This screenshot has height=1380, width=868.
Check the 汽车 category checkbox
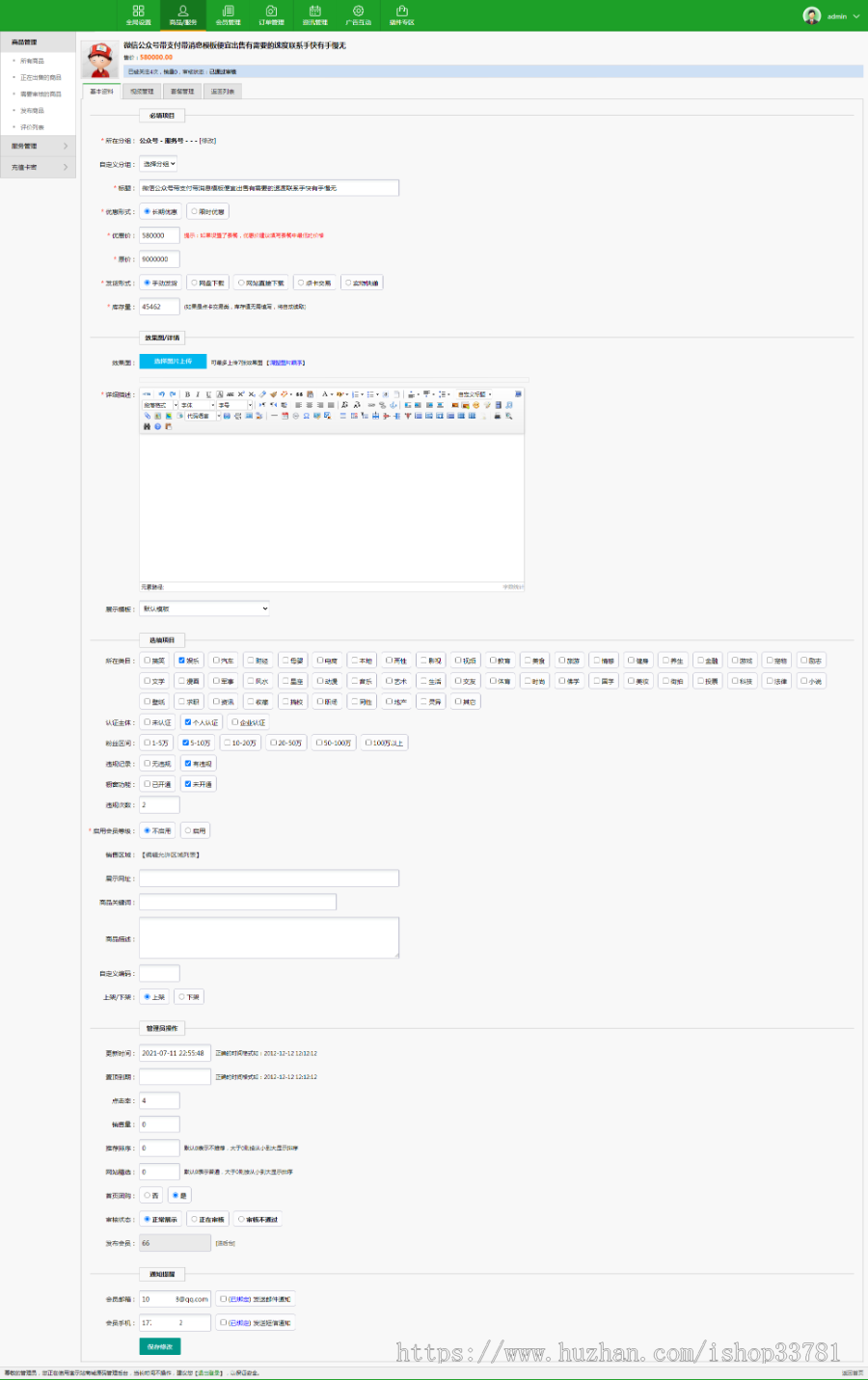coord(216,661)
